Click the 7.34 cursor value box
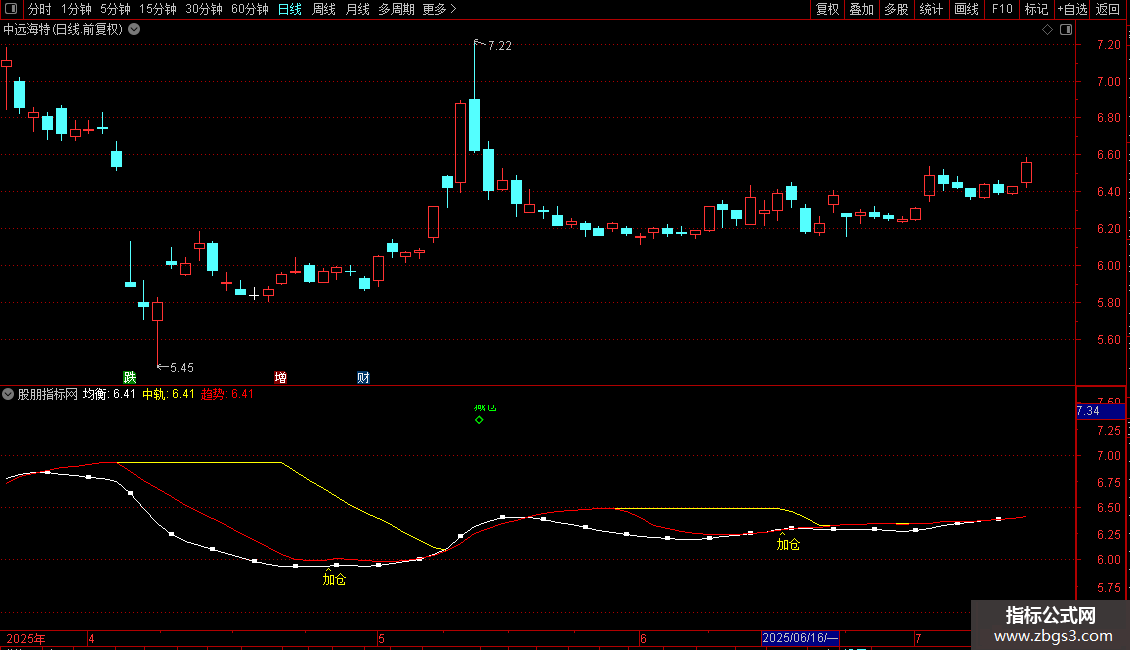Image resolution: width=1130 pixels, height=650 pixels. tap(1100, 411)
